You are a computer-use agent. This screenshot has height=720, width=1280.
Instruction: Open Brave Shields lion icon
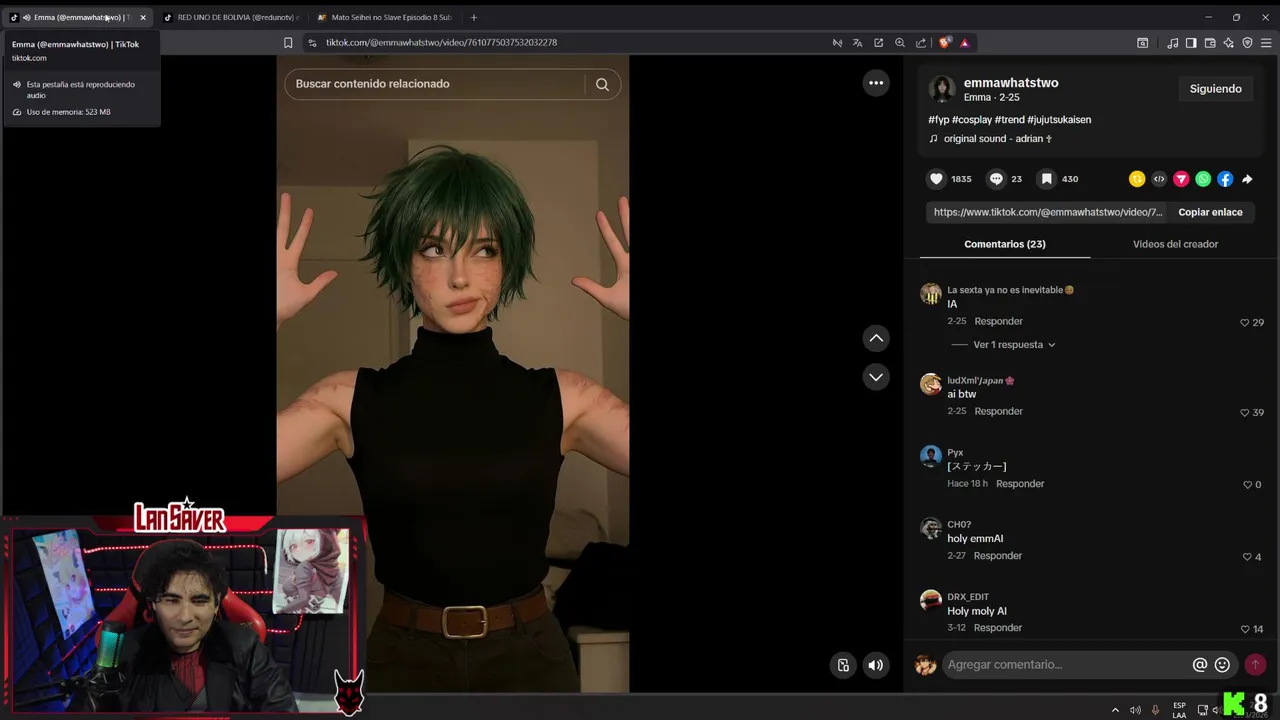pos(944,43)
